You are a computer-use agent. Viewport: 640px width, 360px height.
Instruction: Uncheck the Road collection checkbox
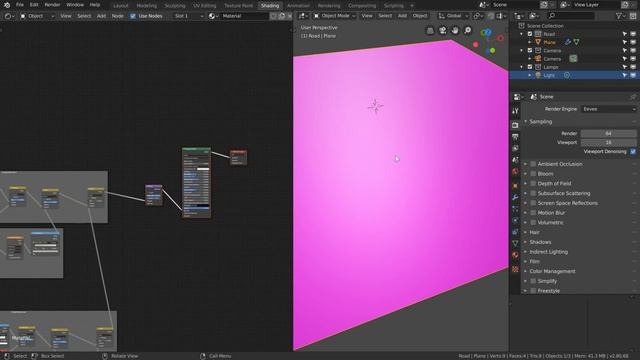click(530, 34)
